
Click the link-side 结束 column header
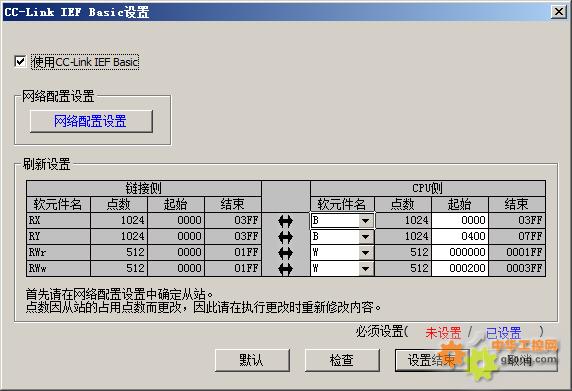tap(233, 204)
